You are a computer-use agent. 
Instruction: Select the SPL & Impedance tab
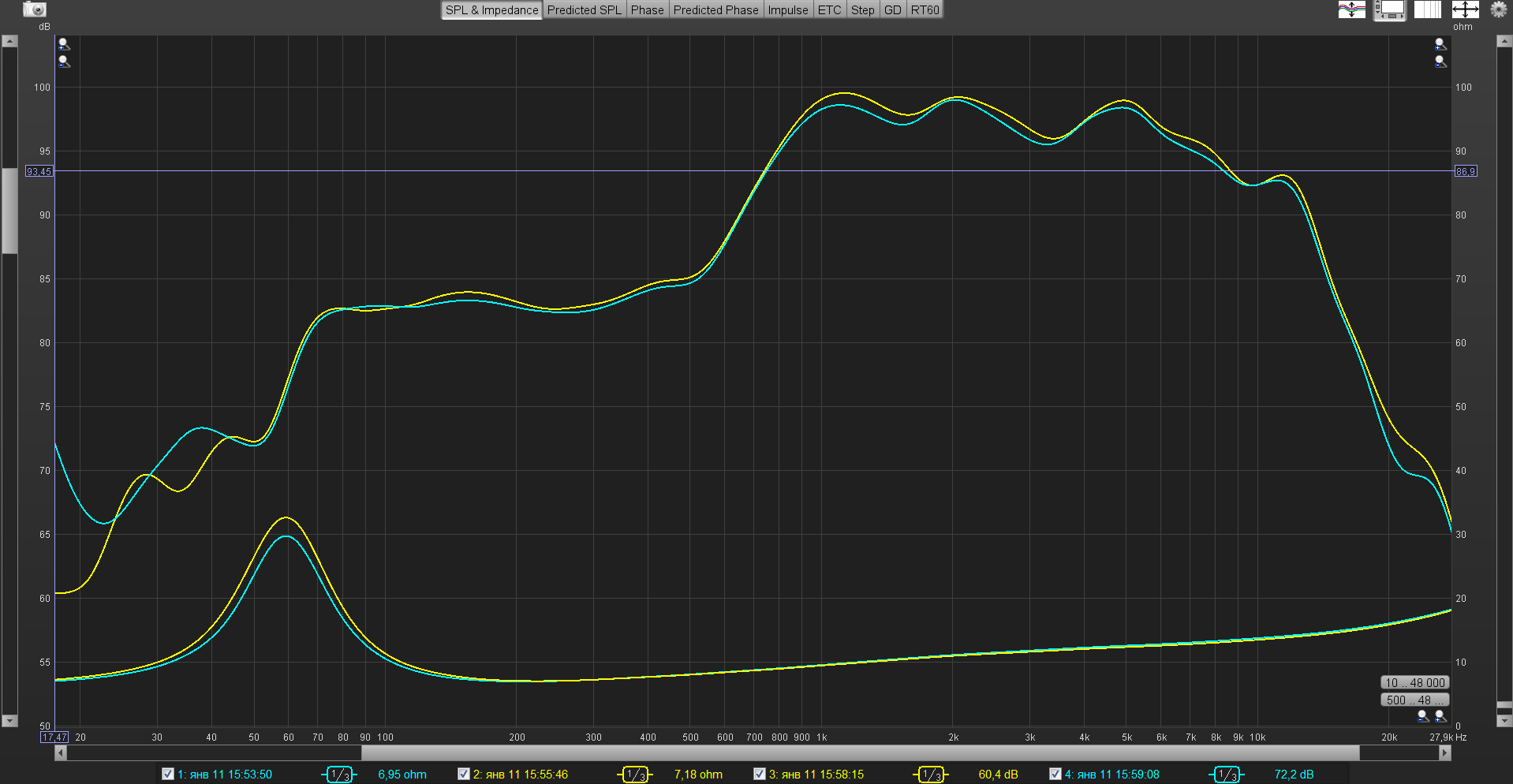pyautogui.click(x=491, y=10)
